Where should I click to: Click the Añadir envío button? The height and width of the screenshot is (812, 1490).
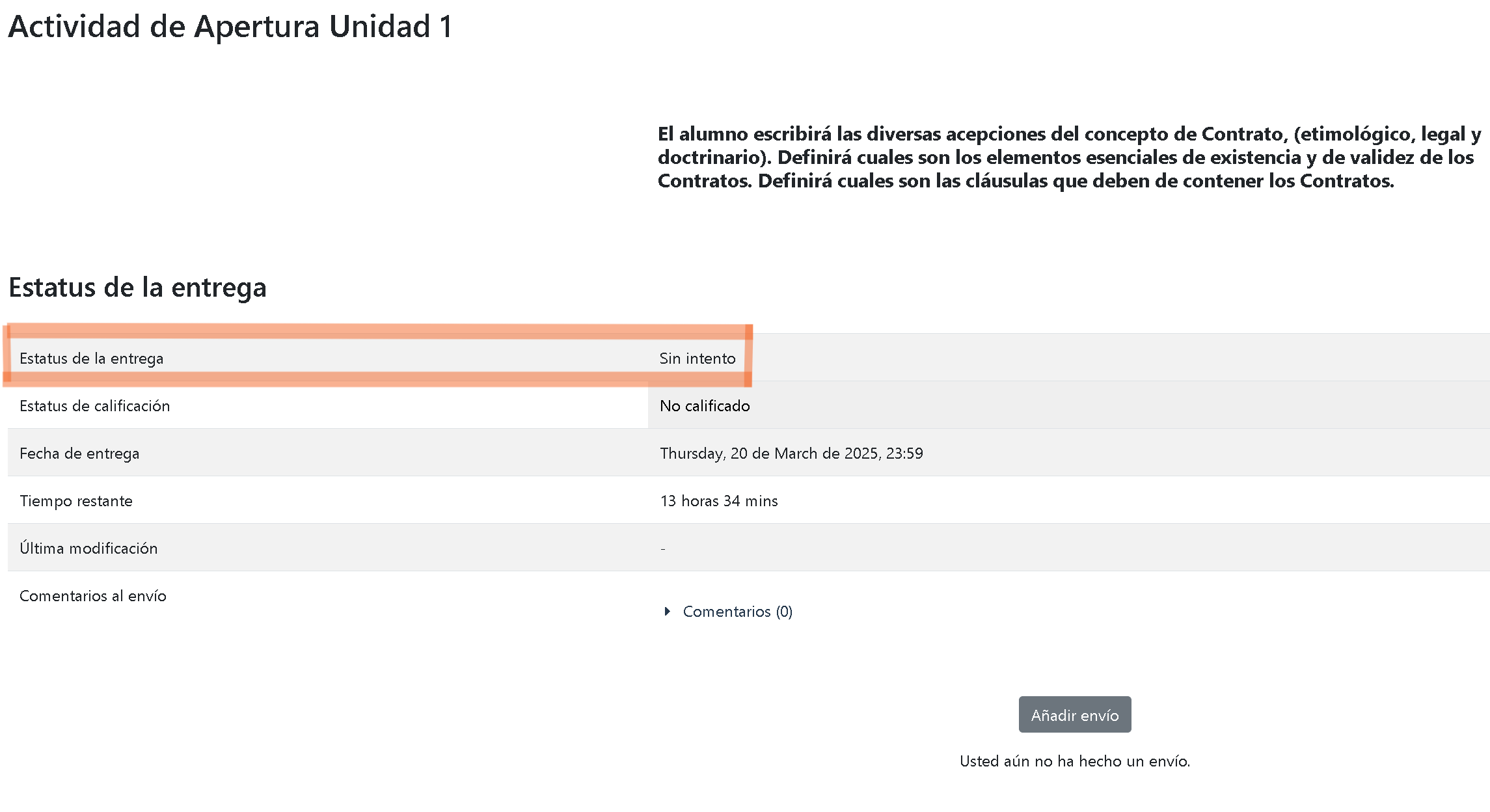coord(1075,714)
